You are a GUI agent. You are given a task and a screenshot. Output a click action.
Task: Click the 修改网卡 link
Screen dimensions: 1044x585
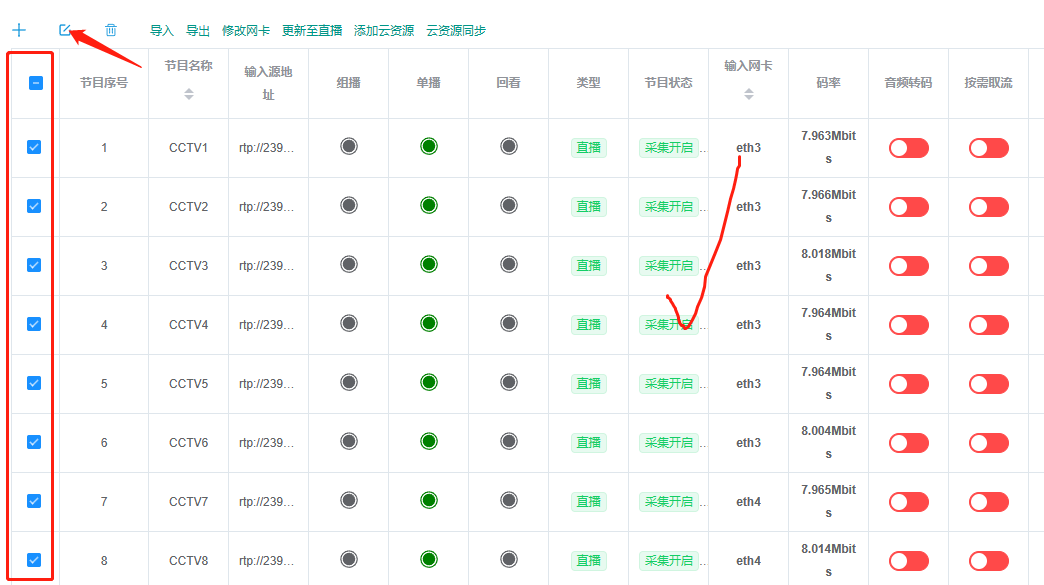coord(246,31)
